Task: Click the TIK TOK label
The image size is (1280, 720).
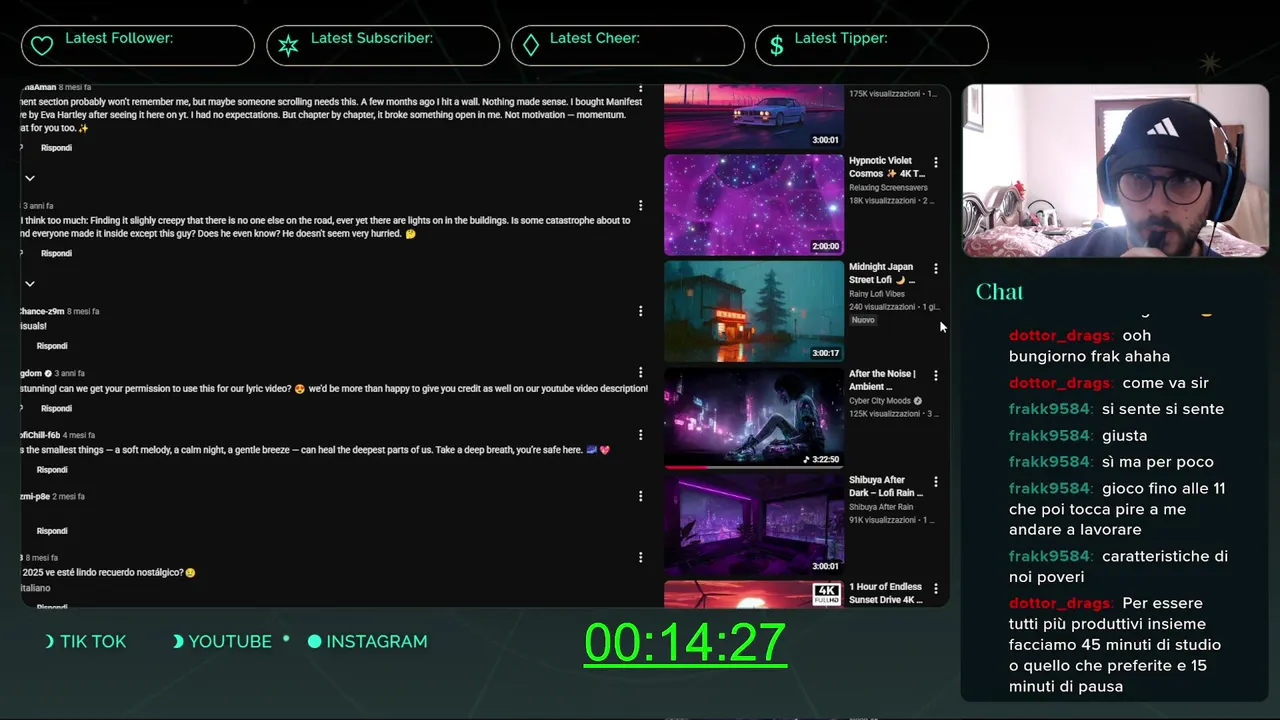Action: pos(93,642)
